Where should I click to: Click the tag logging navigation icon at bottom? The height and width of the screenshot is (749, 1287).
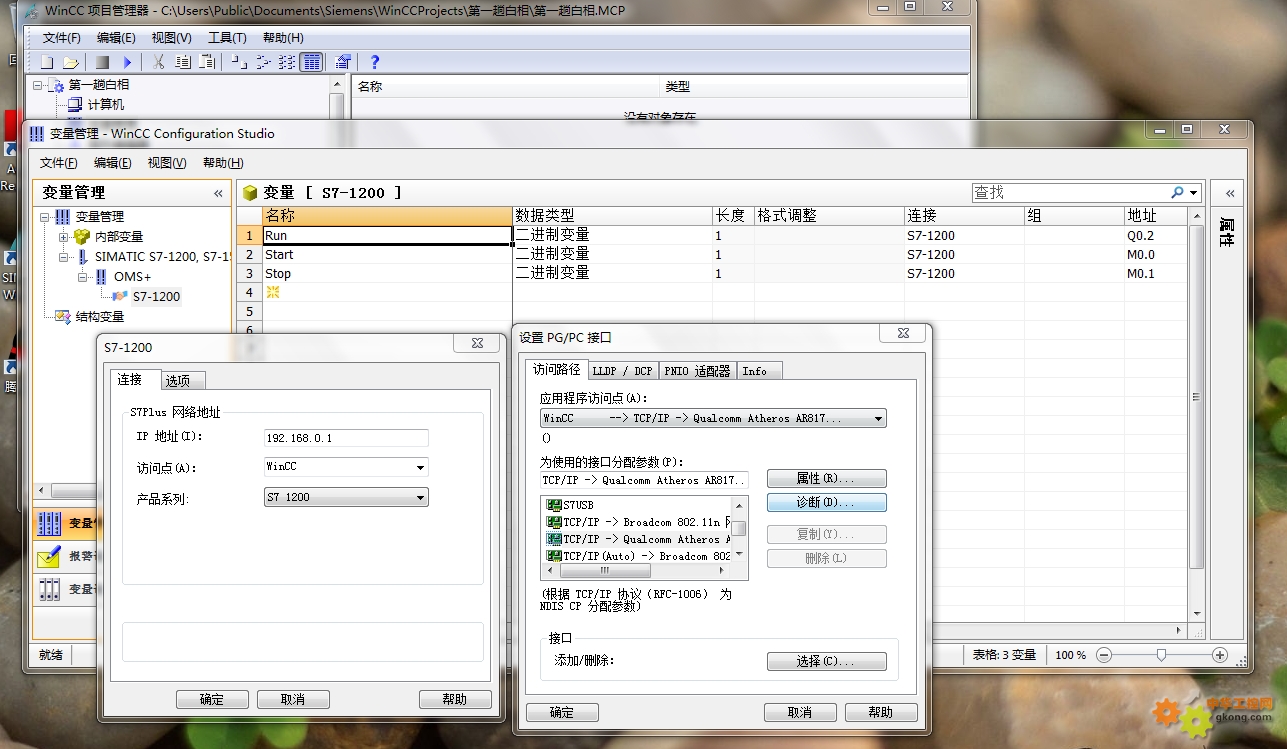49,590
